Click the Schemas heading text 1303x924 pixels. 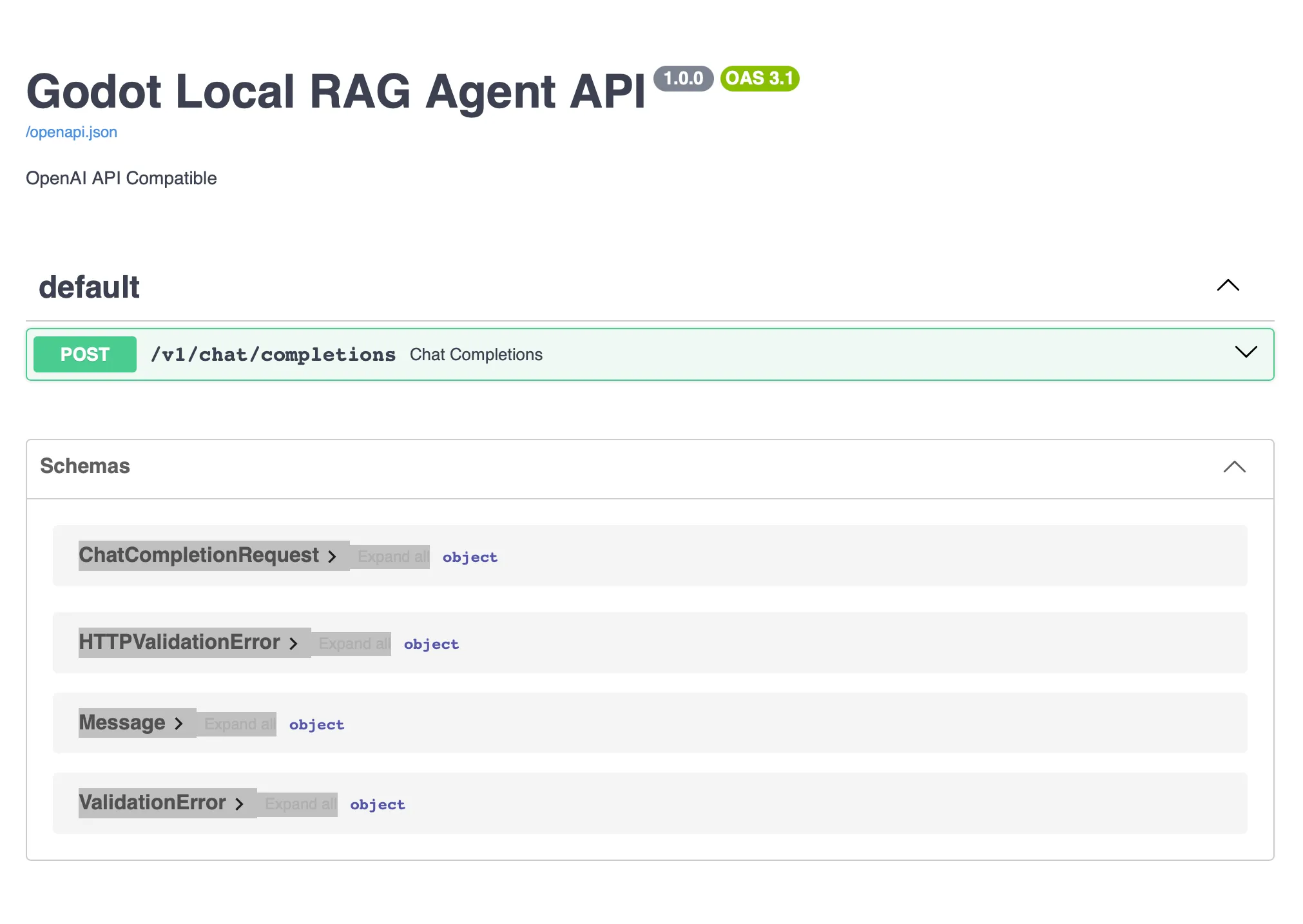[x=85, y=466]
